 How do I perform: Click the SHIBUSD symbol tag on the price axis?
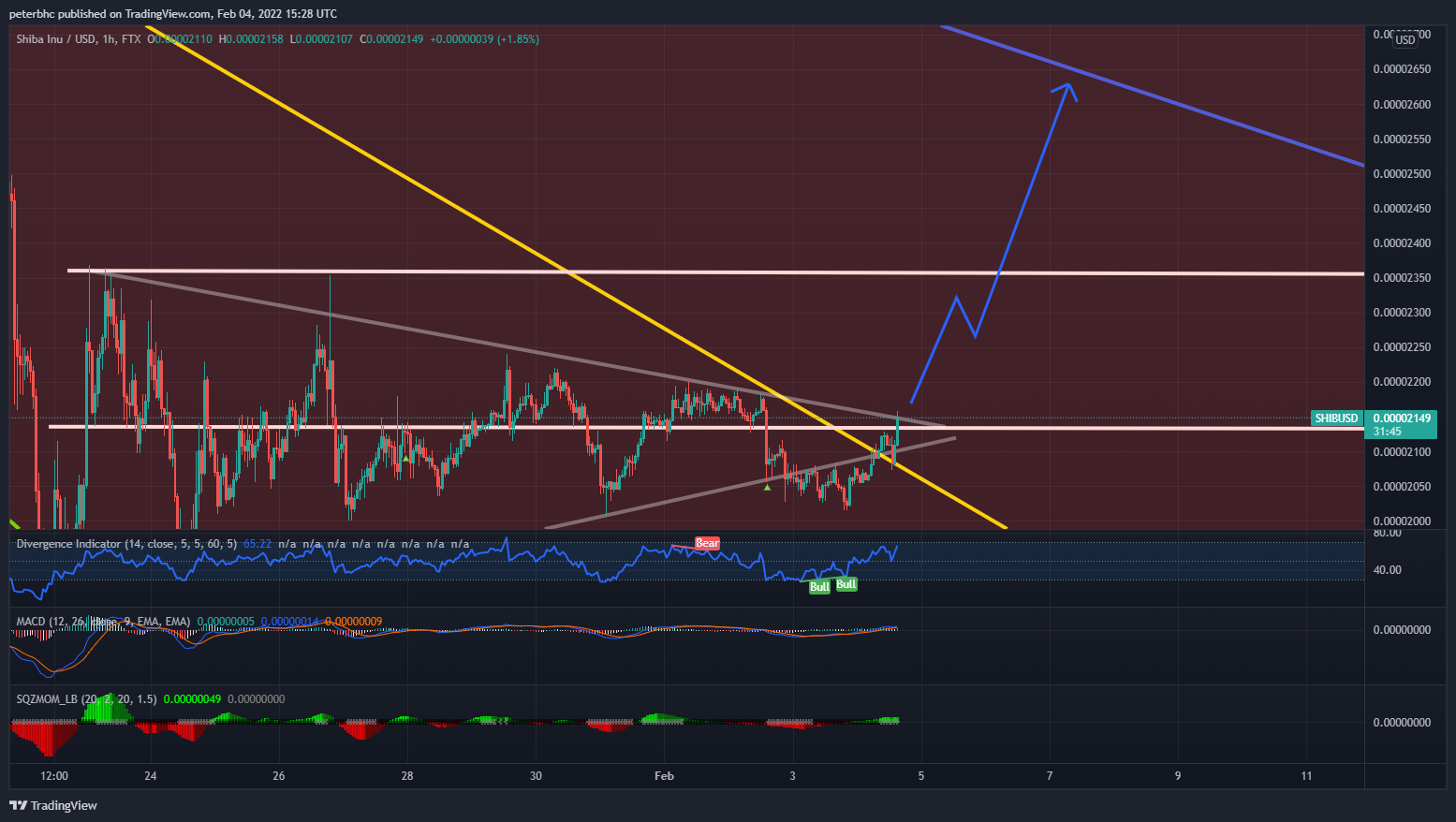pyautogui.click(x=1336, y=418)
